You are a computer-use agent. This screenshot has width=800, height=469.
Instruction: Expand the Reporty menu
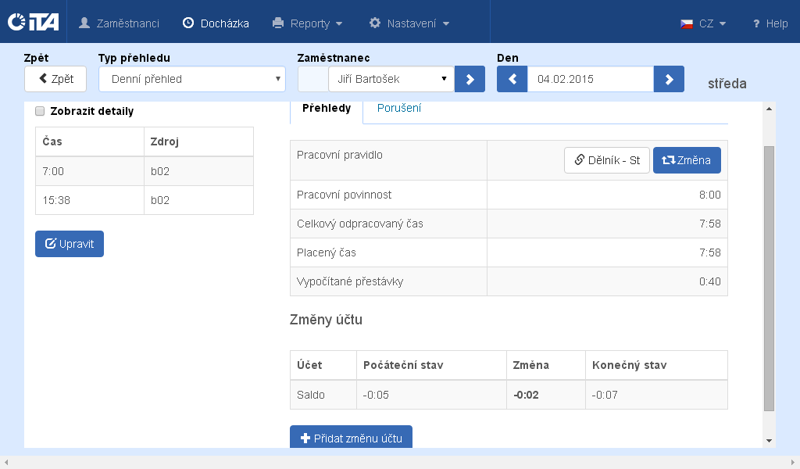point(307,23)
